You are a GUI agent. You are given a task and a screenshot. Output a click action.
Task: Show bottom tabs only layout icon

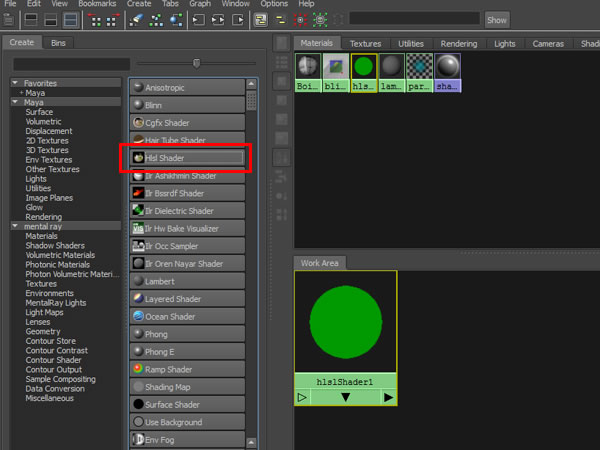pos(51,20)
